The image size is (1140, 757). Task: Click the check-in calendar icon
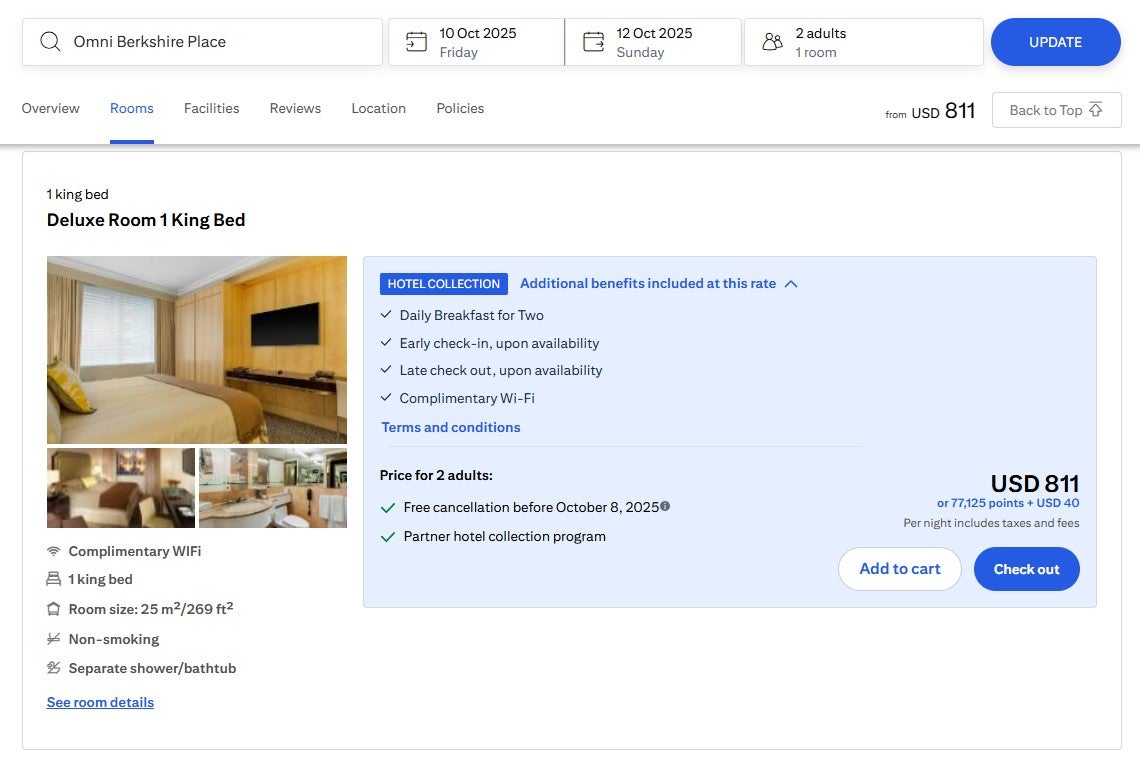pos(416,41)
